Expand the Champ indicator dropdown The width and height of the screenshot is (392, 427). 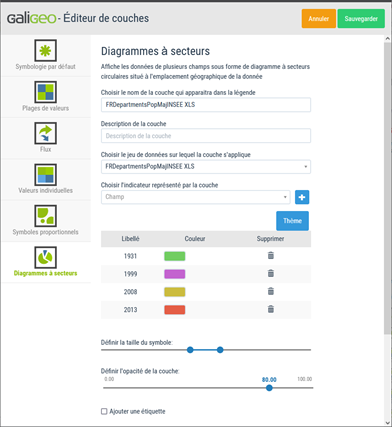click(196, 197)
